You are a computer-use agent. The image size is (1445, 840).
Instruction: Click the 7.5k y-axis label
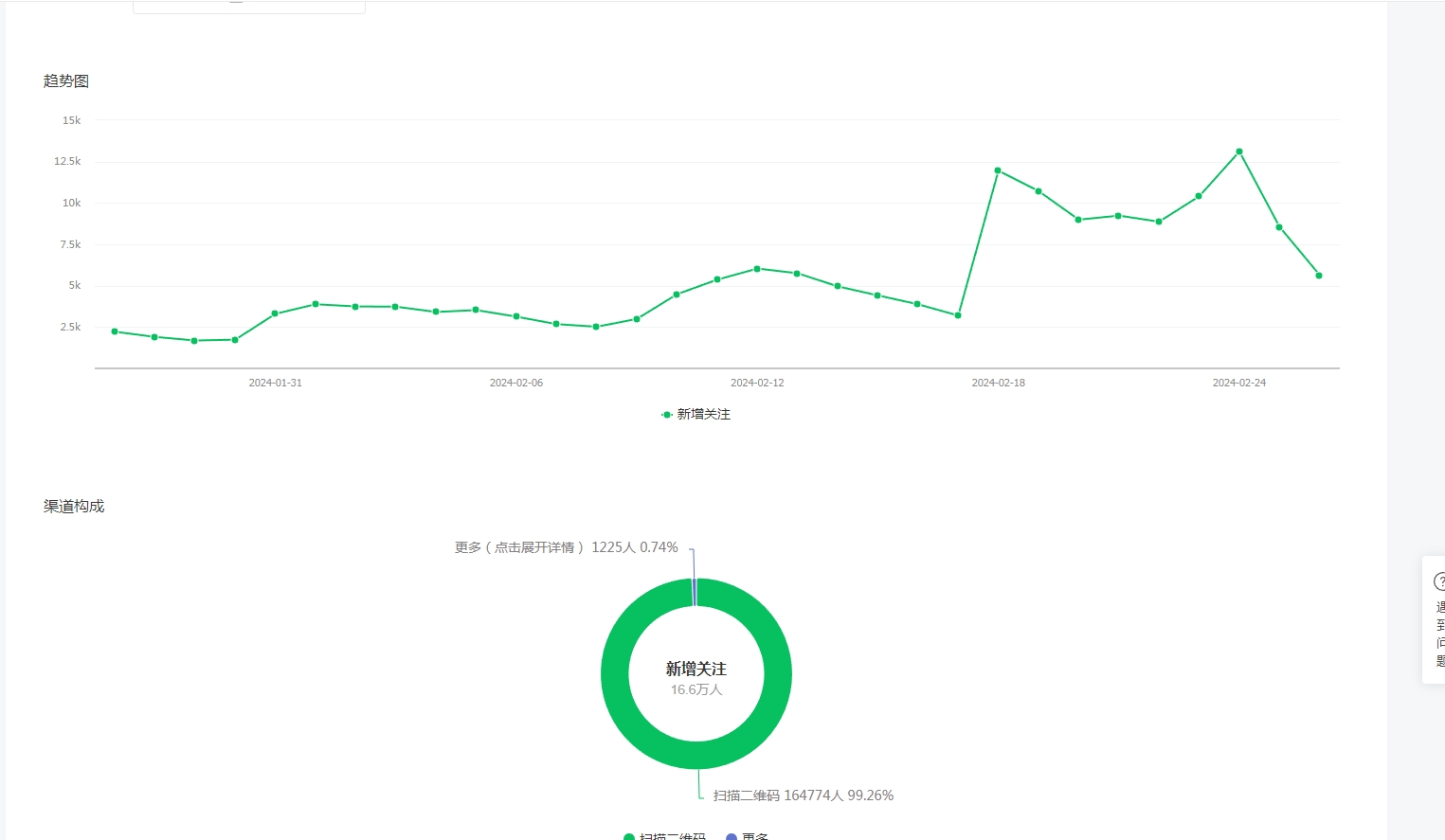click(70, 244)
